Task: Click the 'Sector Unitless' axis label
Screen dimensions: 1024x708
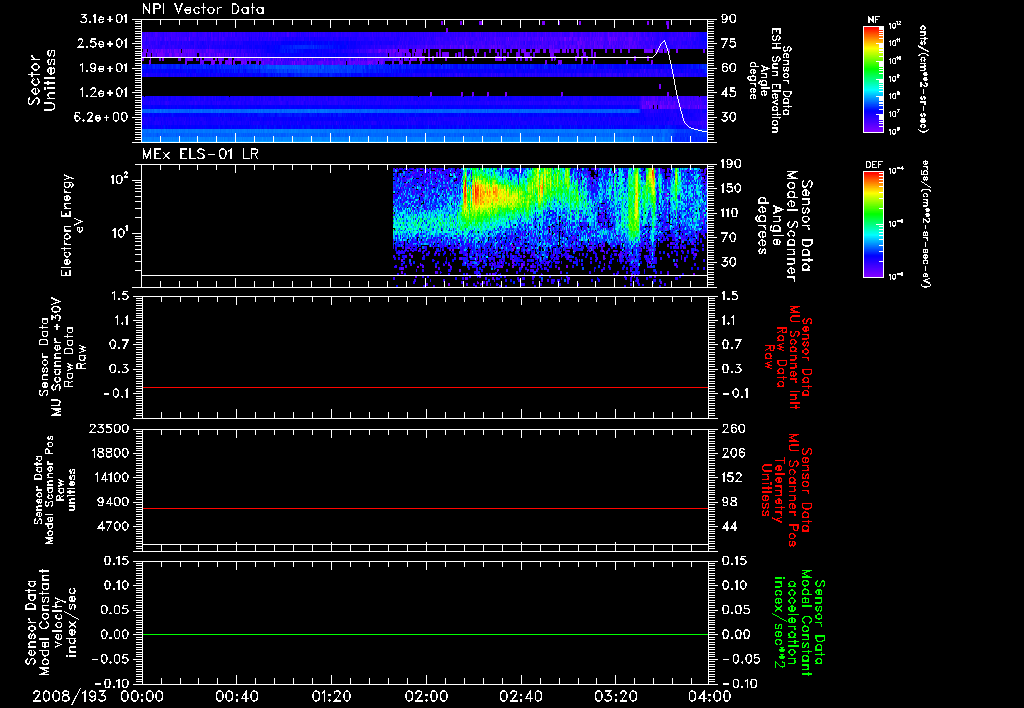Action: point(42,80)
